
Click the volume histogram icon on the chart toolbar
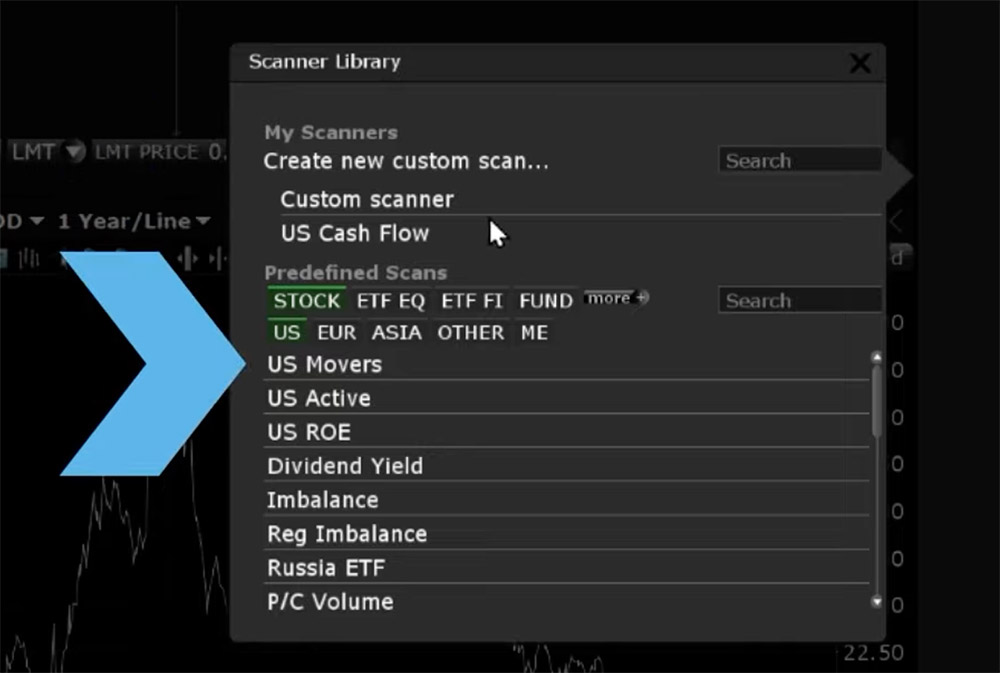pos(28,258)
